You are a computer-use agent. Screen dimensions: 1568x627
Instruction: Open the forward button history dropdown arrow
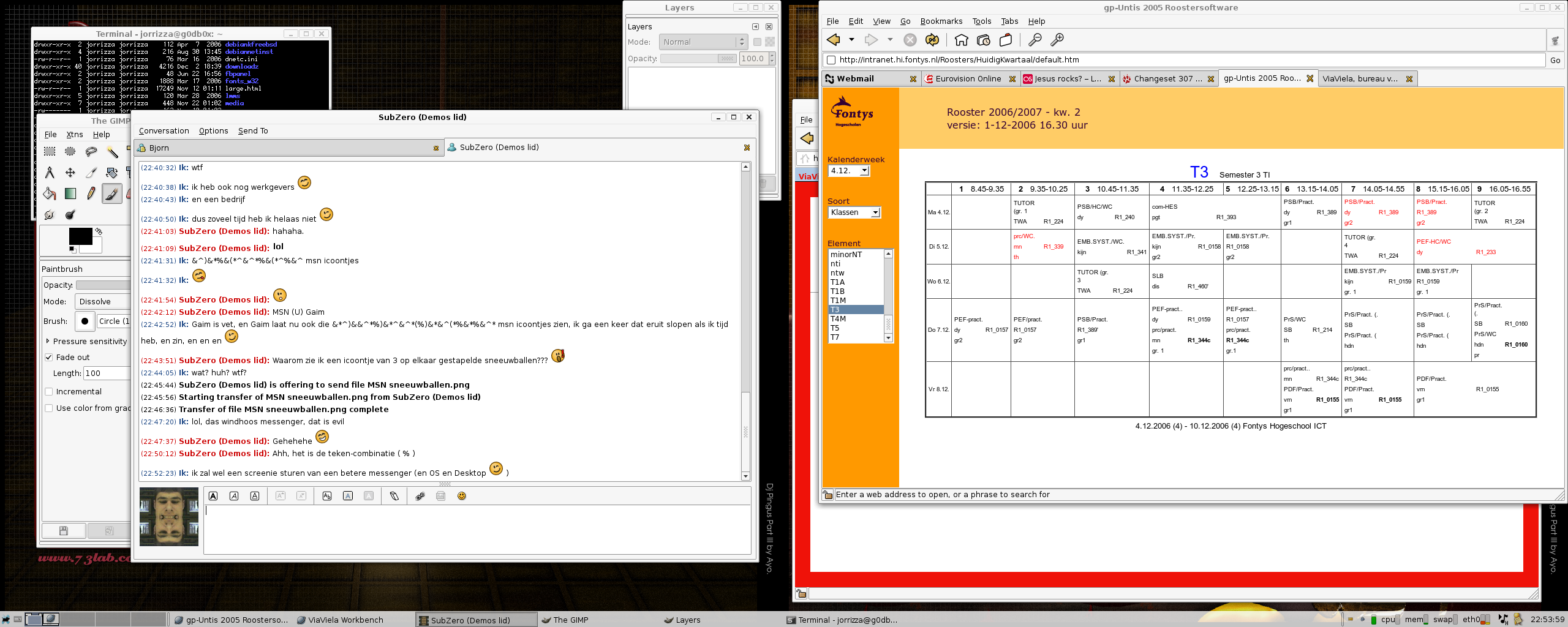coord(890,40)
